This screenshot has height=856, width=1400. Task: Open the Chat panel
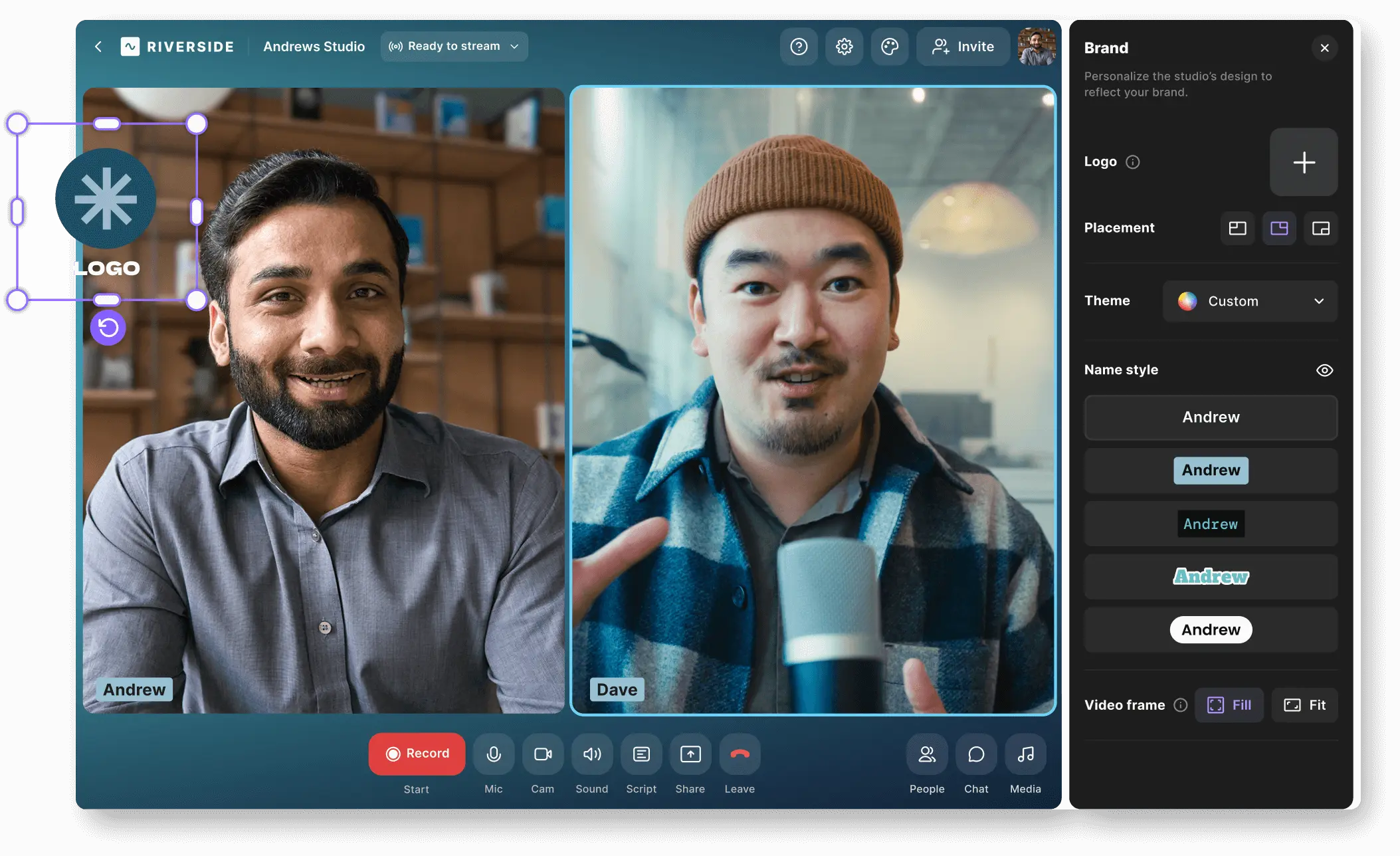point(976,754)
